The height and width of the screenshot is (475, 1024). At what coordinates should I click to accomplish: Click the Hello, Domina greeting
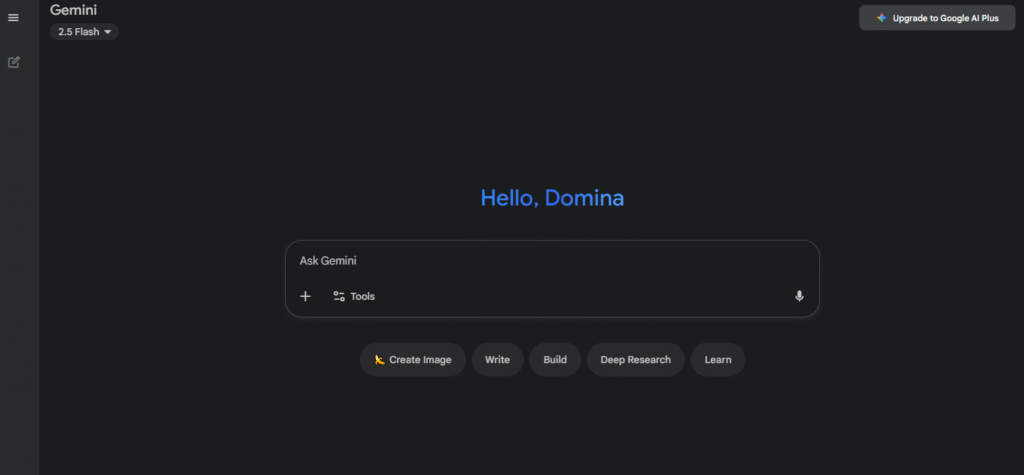(552, 198)
